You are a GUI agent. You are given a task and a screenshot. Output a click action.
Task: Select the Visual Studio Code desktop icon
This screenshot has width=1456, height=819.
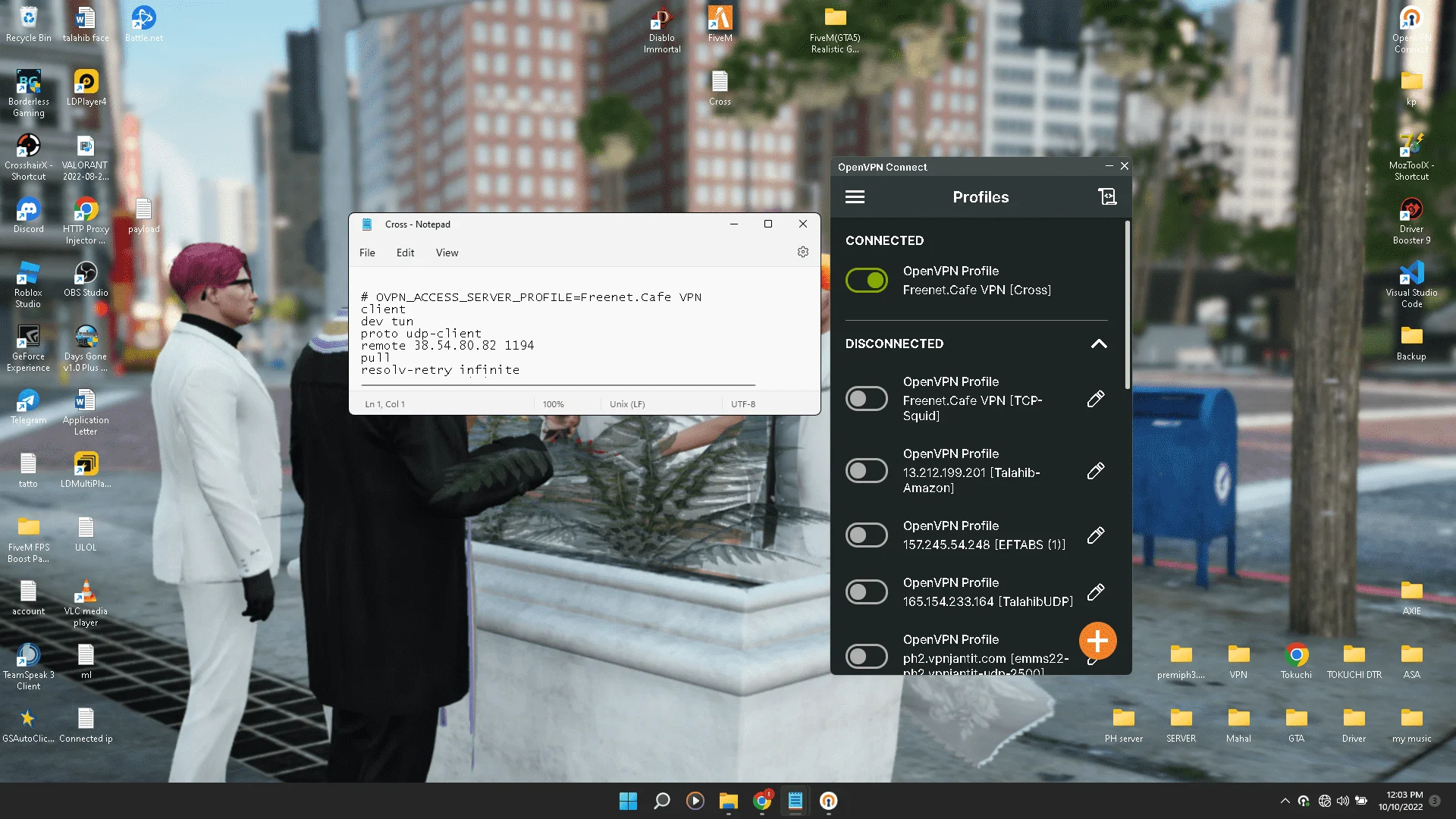[x=1412, y=285]
